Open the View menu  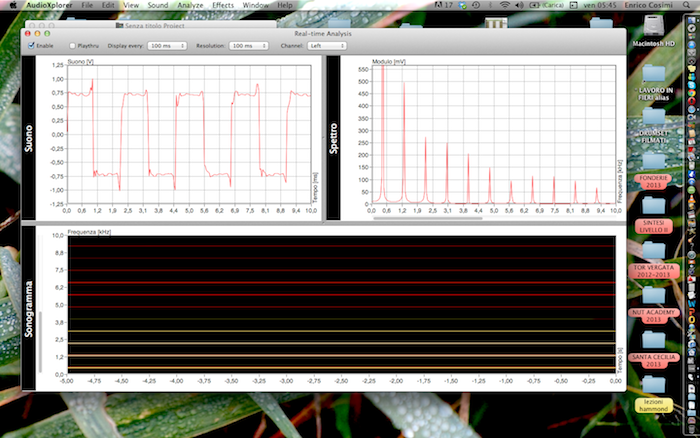tap(131, 5)
